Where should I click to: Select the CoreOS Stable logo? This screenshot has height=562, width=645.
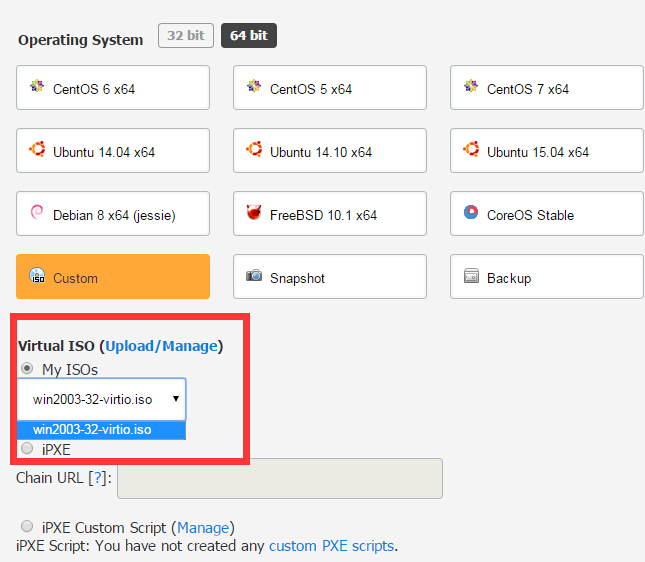[471, 213]
